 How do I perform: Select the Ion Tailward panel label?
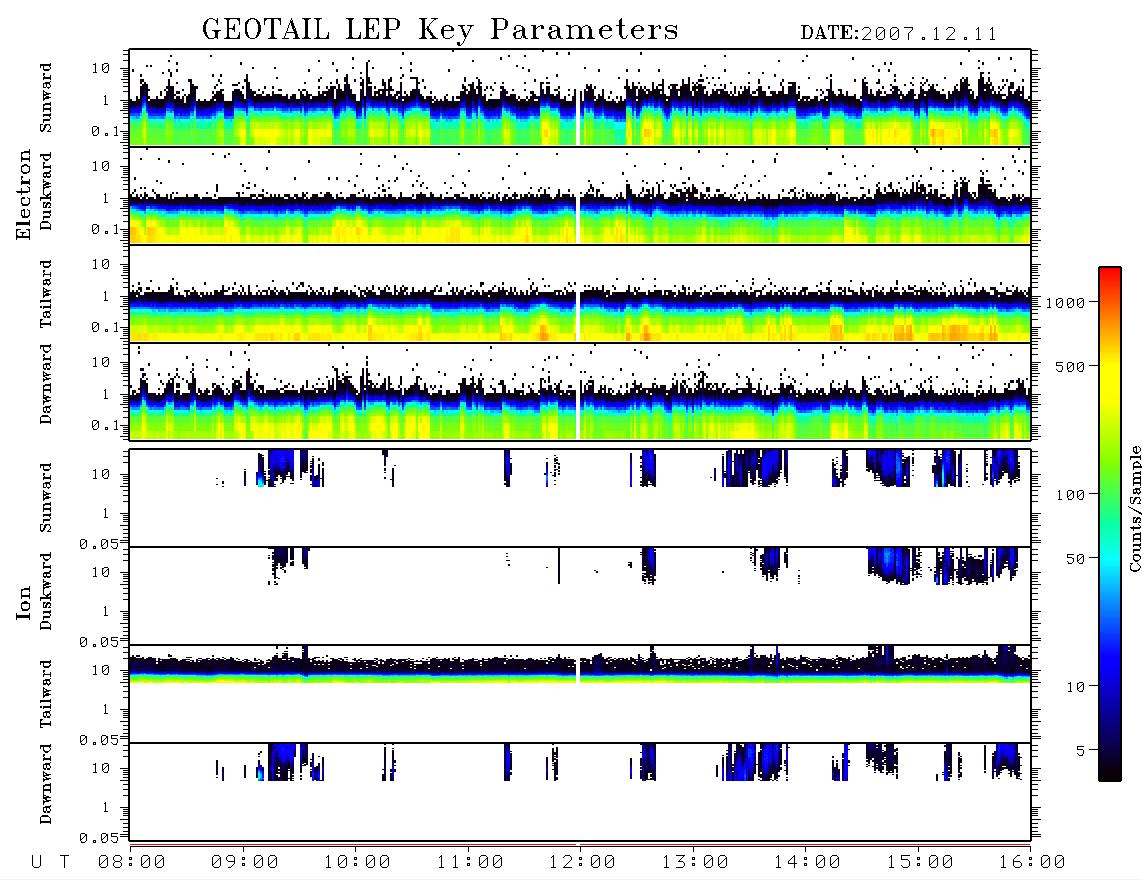pyautogui.click(x=46, y=694)
